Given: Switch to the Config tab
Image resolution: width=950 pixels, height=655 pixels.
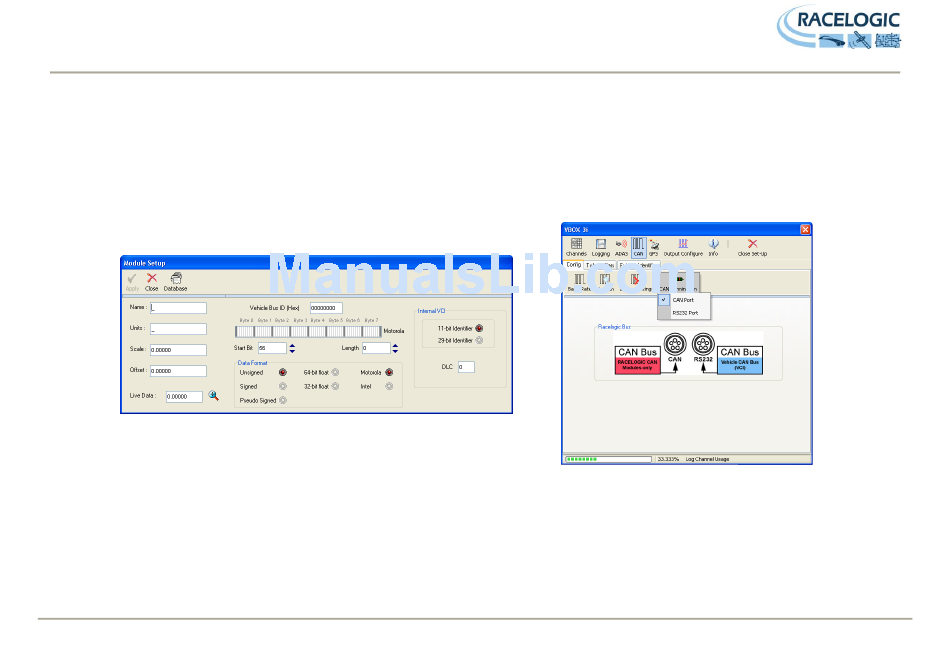Looking at the screenshot, I should (x=573, y=265).
